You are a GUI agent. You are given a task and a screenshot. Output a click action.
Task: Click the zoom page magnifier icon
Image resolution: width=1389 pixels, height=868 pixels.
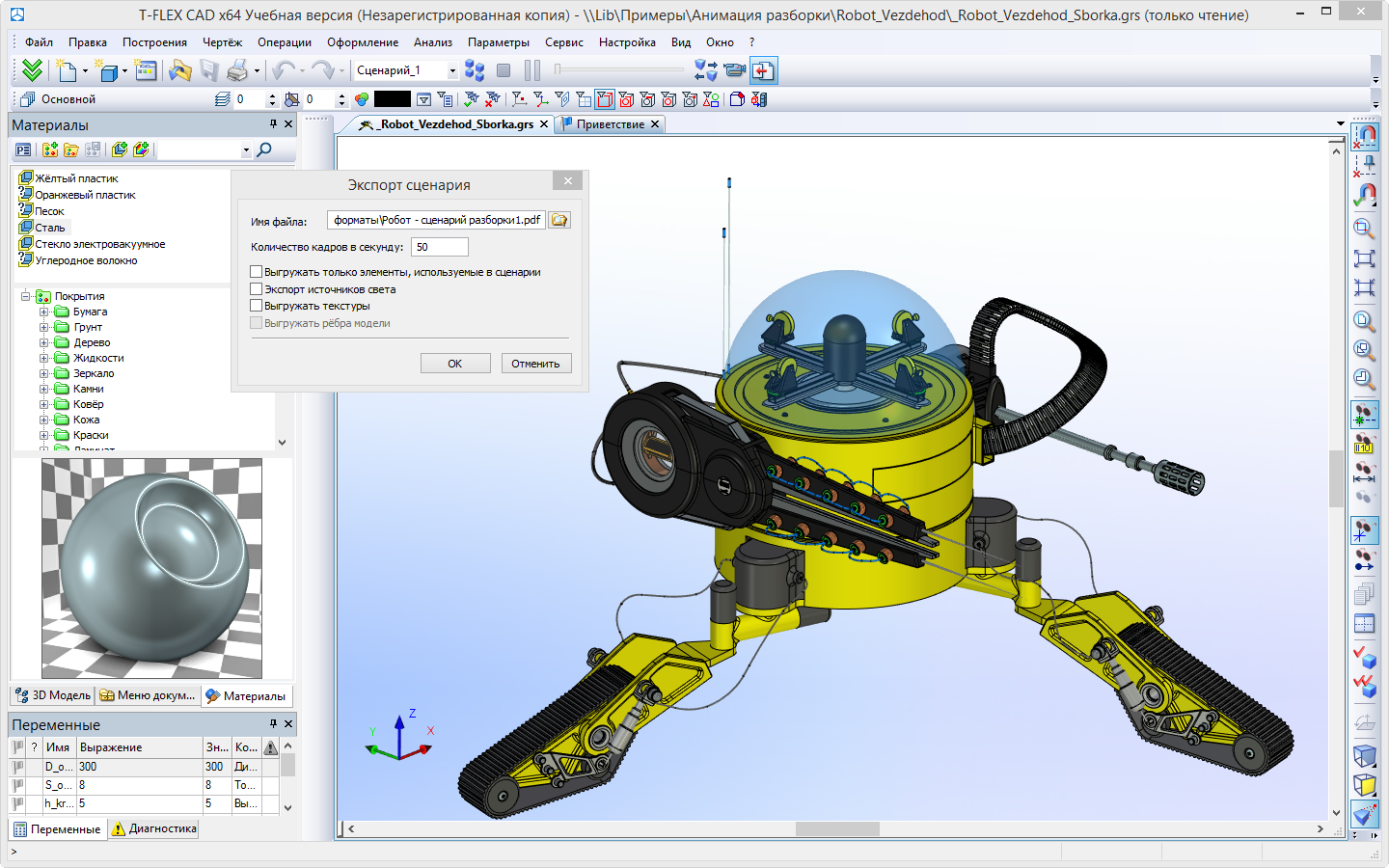pos(1364,321)
